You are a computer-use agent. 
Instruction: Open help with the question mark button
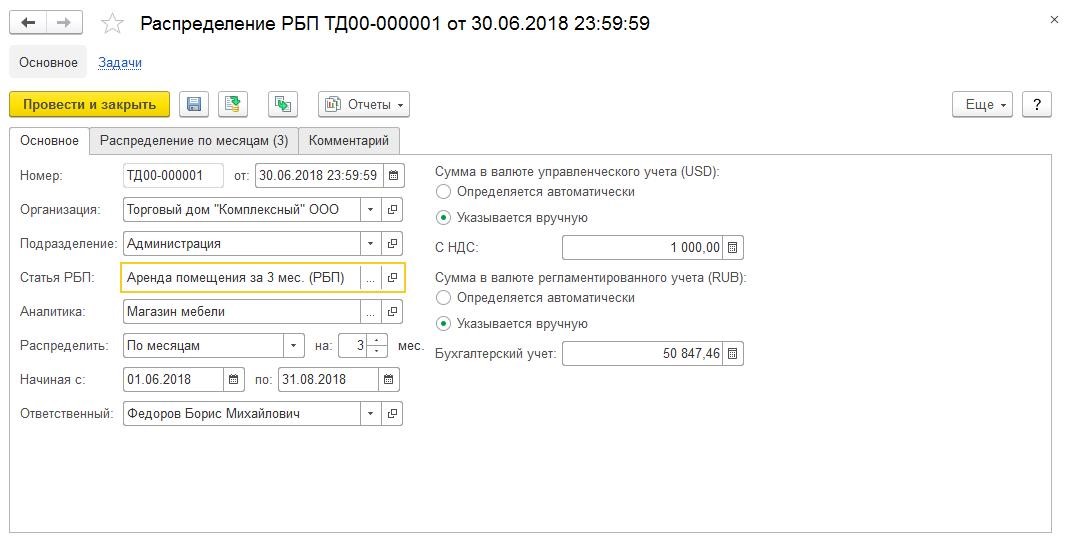(x=1037, y=104)
